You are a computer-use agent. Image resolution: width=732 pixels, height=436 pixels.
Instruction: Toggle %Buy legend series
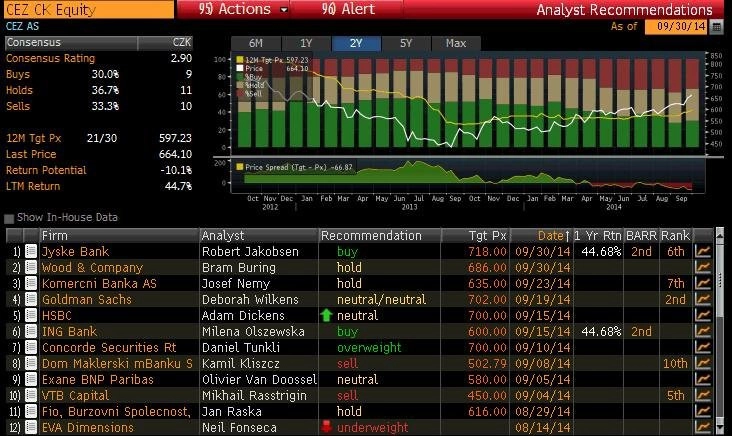pyautogui.click(x=240, y=77)
